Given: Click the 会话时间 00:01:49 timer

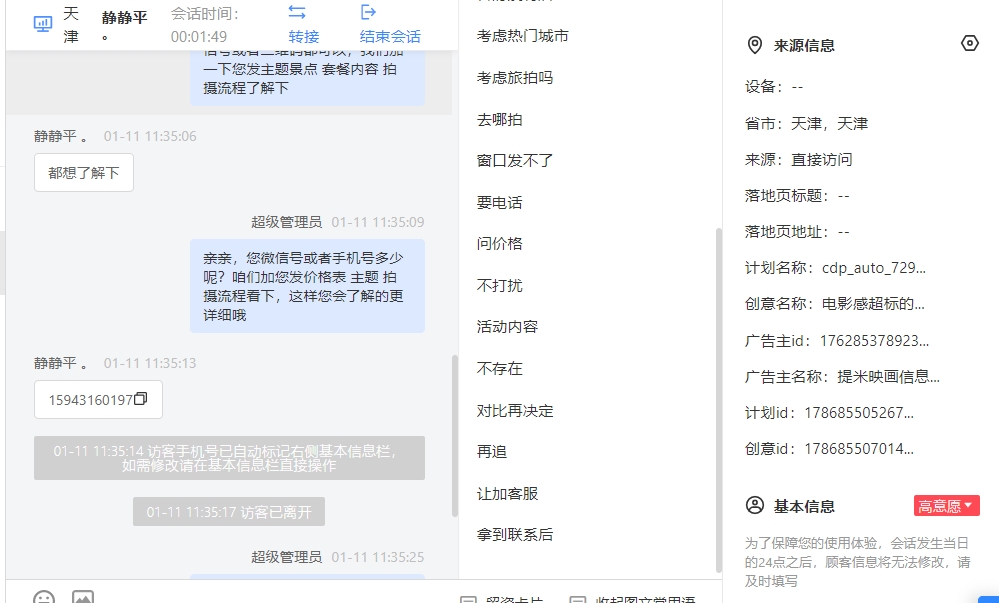Looking at the screenshot, I should pyautogui.click(x=205, y=25).
